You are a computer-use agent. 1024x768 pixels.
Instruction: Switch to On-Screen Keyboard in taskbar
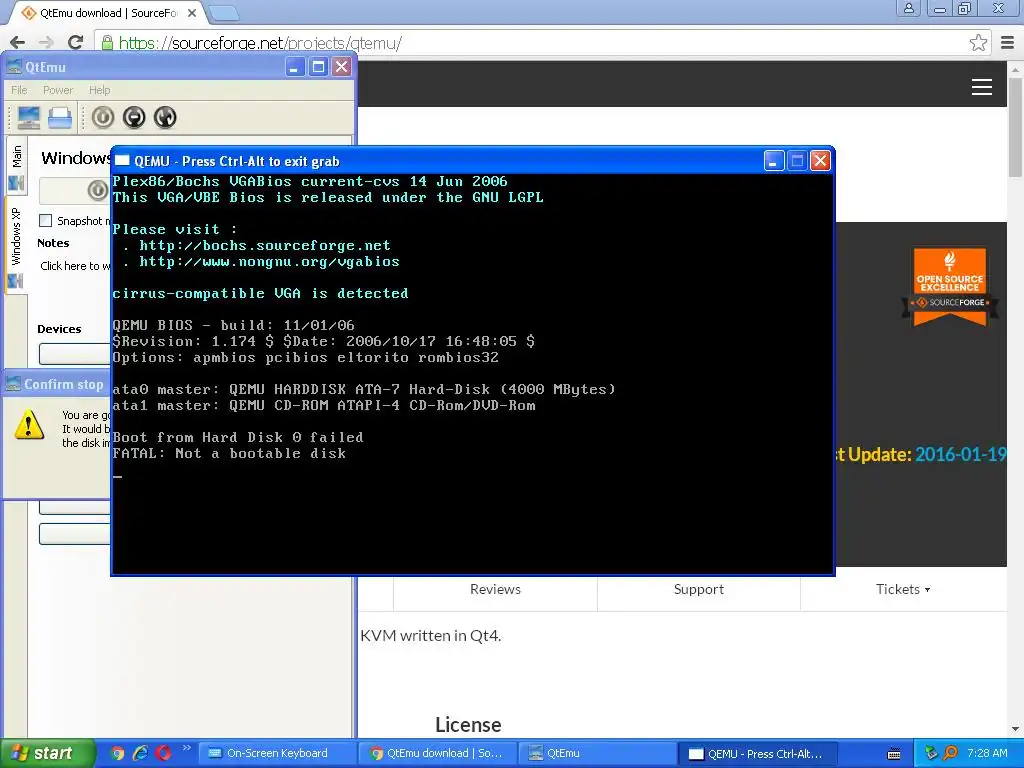pyautogui.click(x=276, y=753)
